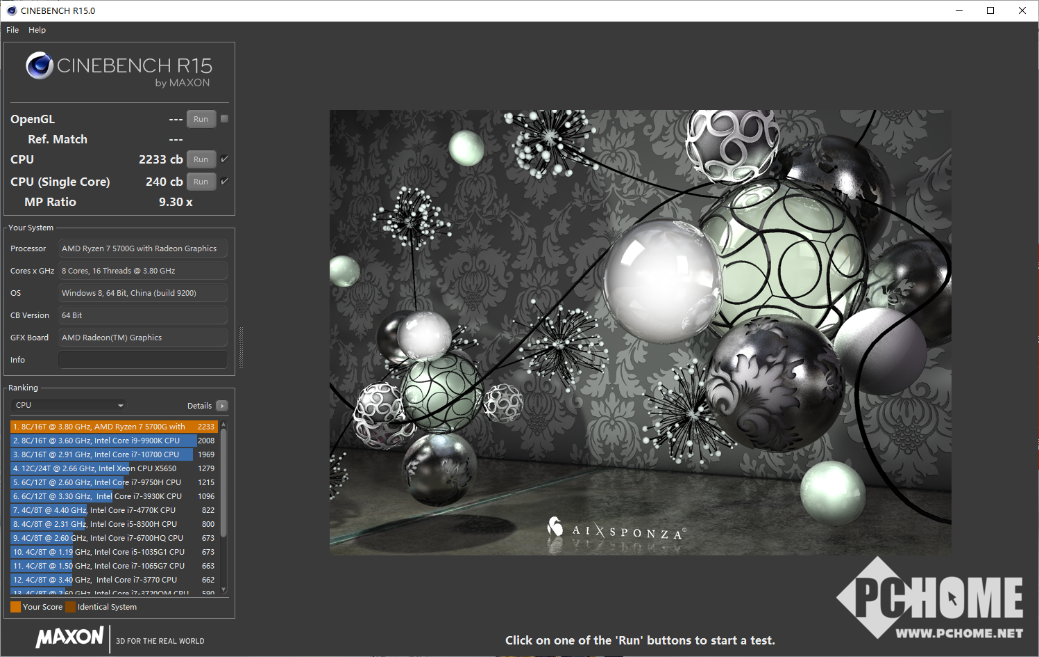Click the Your Score orange swatch
The height and width of the screenshot is (657, 1039).
pos(15,607)
